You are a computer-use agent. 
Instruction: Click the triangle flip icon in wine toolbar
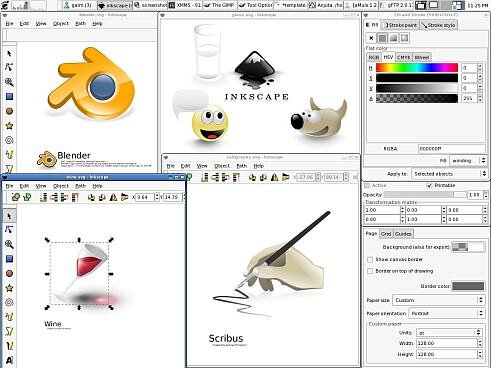(113, 197)
